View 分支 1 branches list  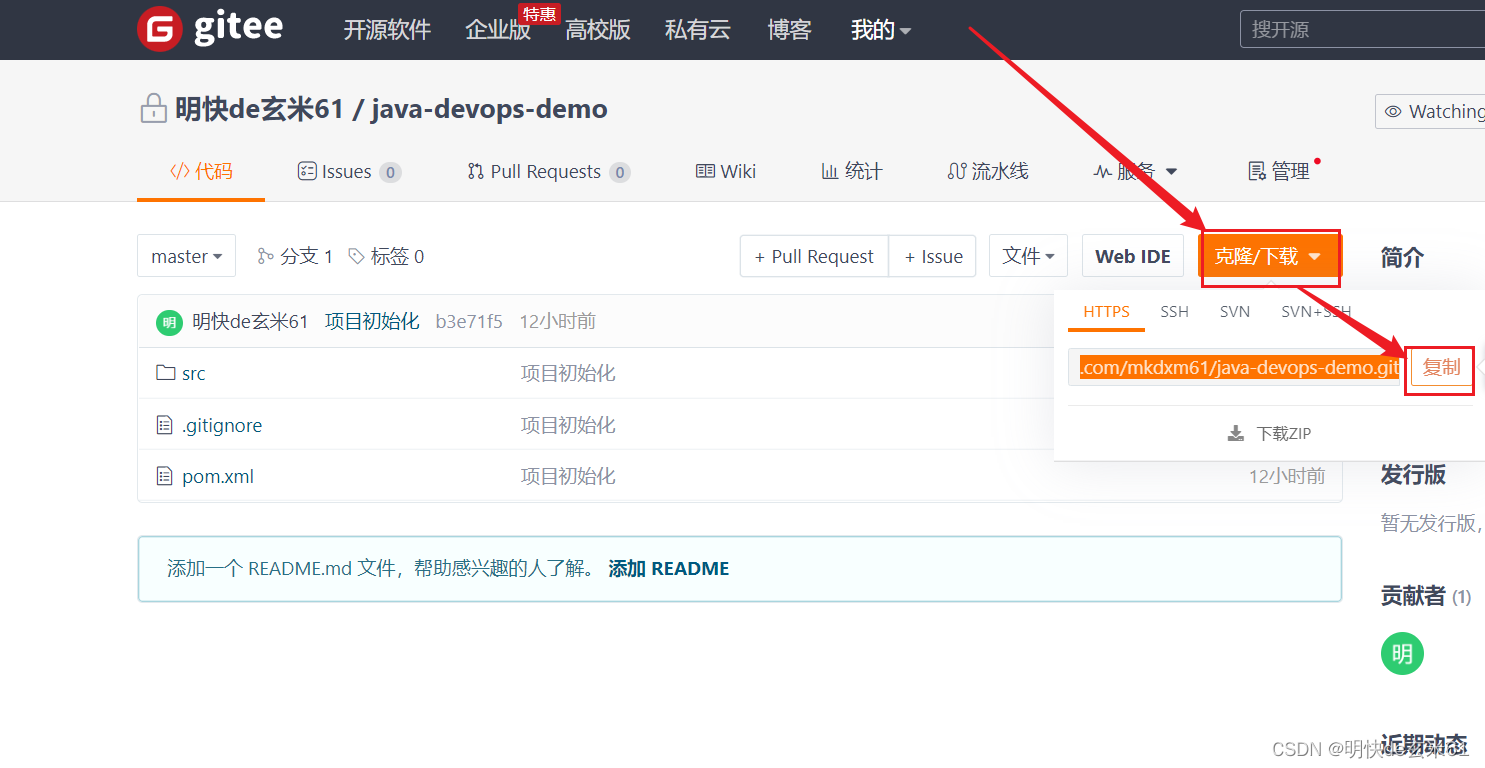[x=295, y=257]
